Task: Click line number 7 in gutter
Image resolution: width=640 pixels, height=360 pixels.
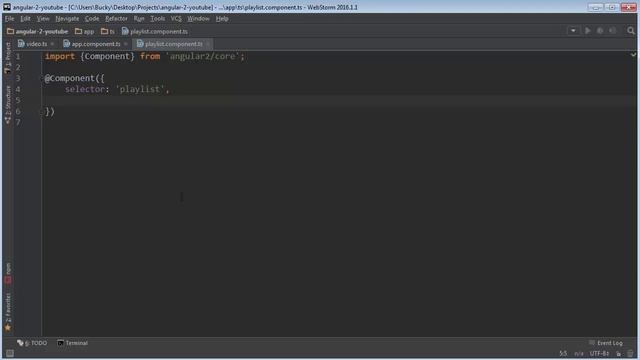Action: pyautogui.click(x=18, y=122)
